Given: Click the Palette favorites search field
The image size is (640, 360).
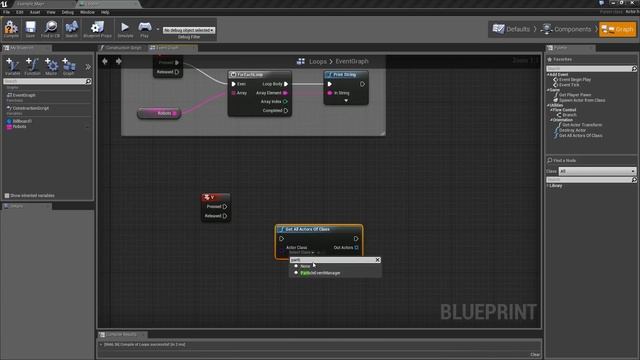Looking at the screenshot, I should pos(591,69).
